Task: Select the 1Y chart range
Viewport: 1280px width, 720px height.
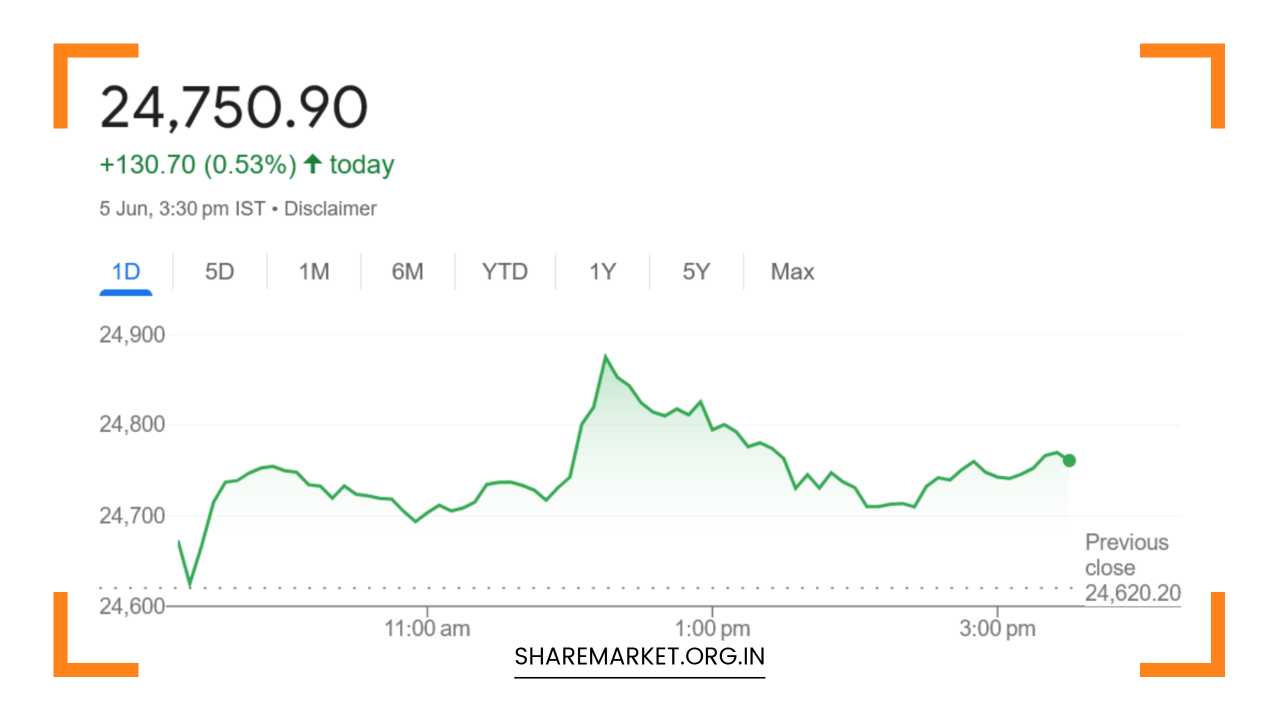Action: tap(601, 271)
